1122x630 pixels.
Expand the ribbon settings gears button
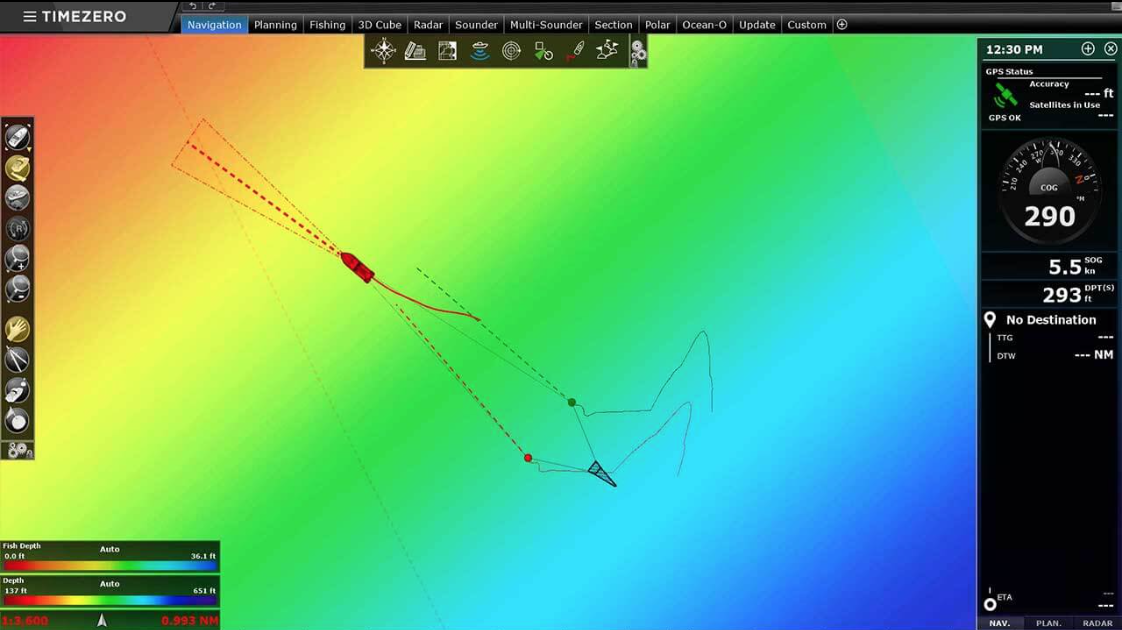(x=638, y=52)
